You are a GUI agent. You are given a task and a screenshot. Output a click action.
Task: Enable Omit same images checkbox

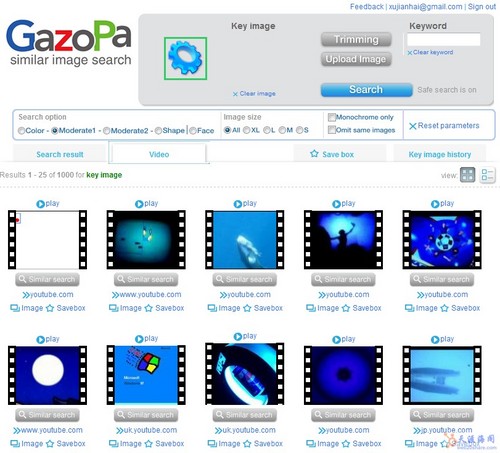[x=332, y=130]
